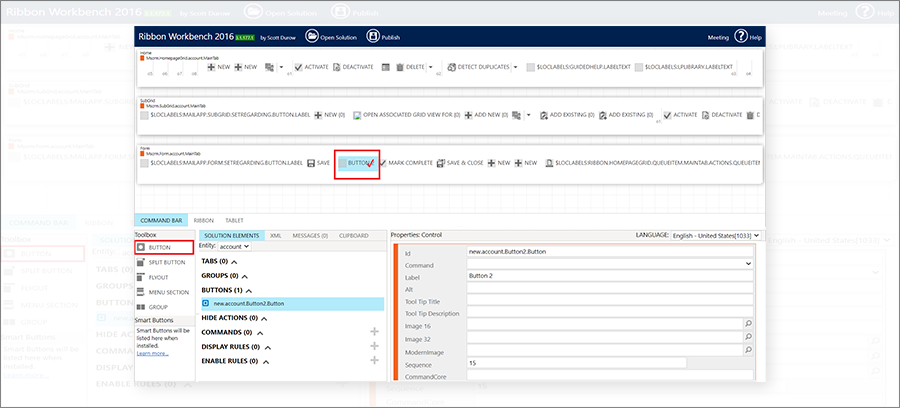Switch to the TABLET tab
This screenshot has width=900, height=408.
coord(234,220)
